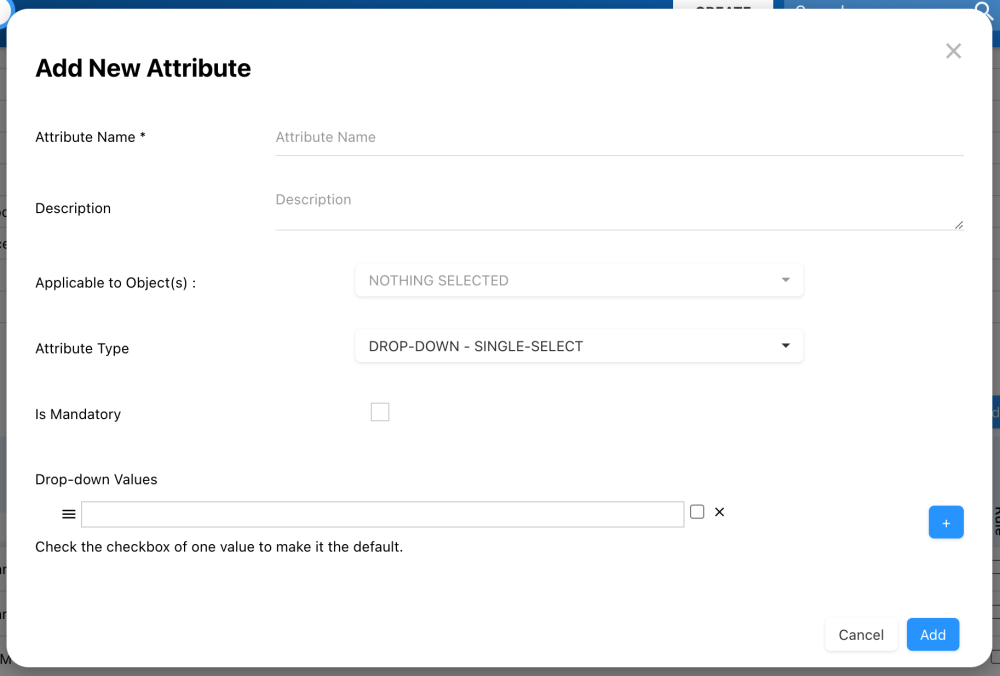This screenshot has height=676, width=1000.
Task: Add another drop-down value with plus button
Action: pyautogui.click(x=945, y=522)
